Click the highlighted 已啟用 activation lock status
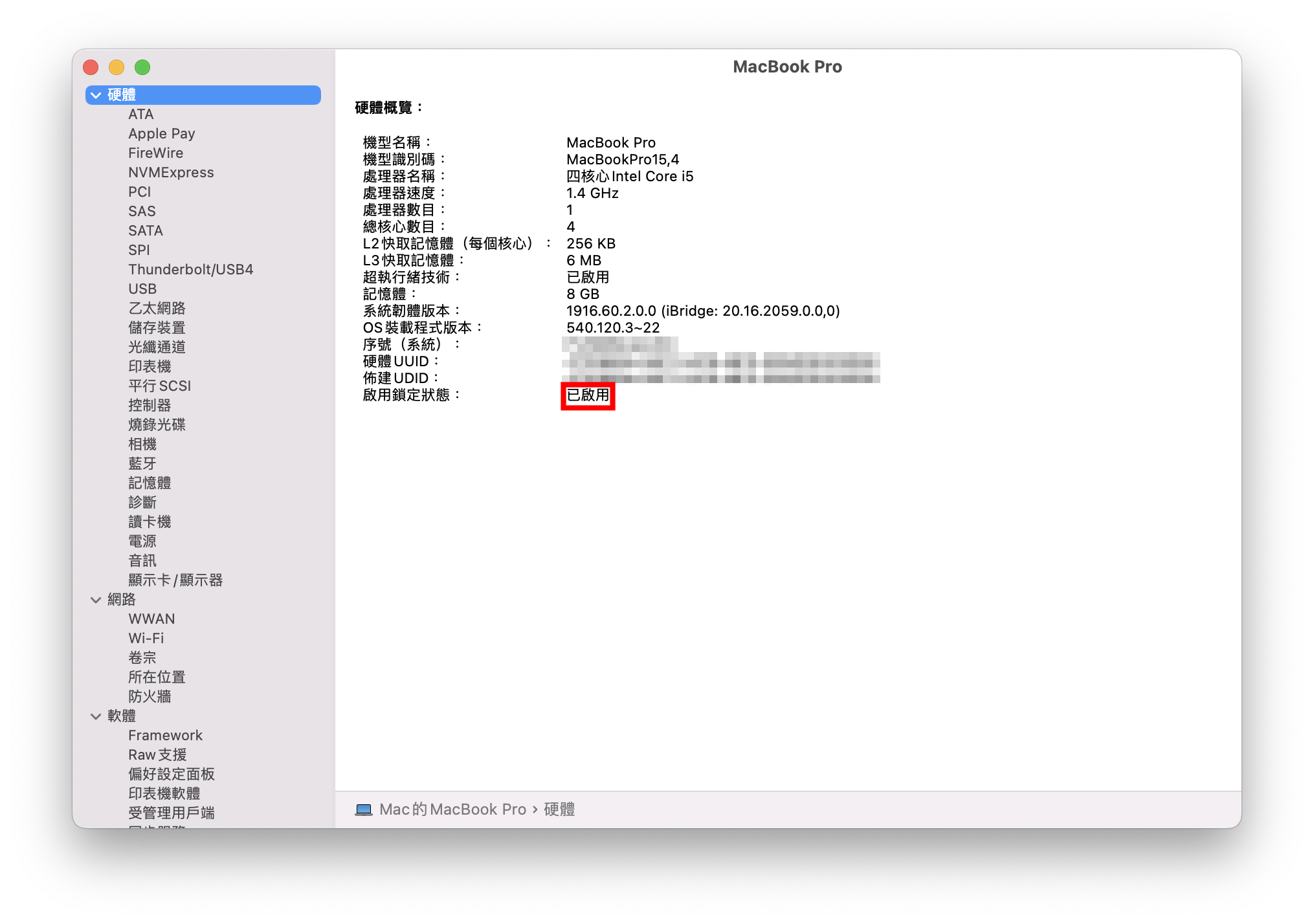The height and width of the screenshot is (924, 1314). pyautogui.click(x=587, y=395)
